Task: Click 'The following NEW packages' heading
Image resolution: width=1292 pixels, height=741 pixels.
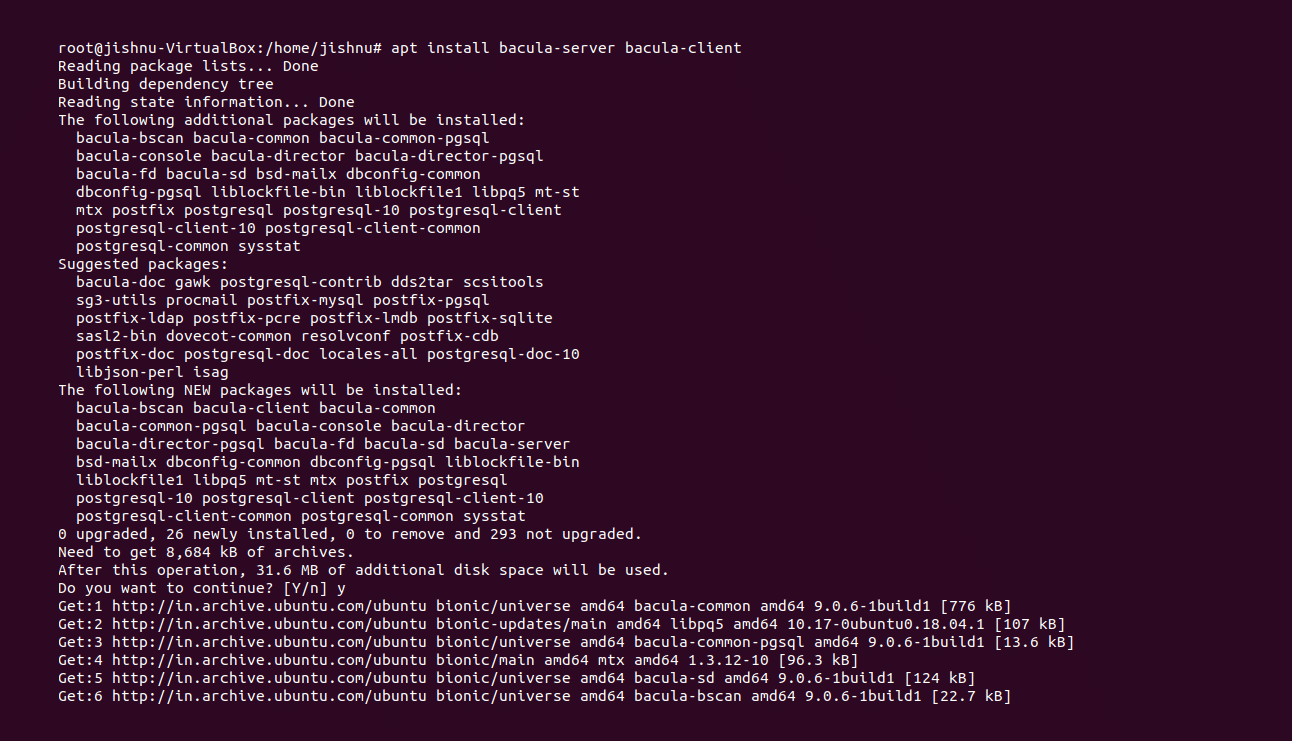Action: (260, 390)
